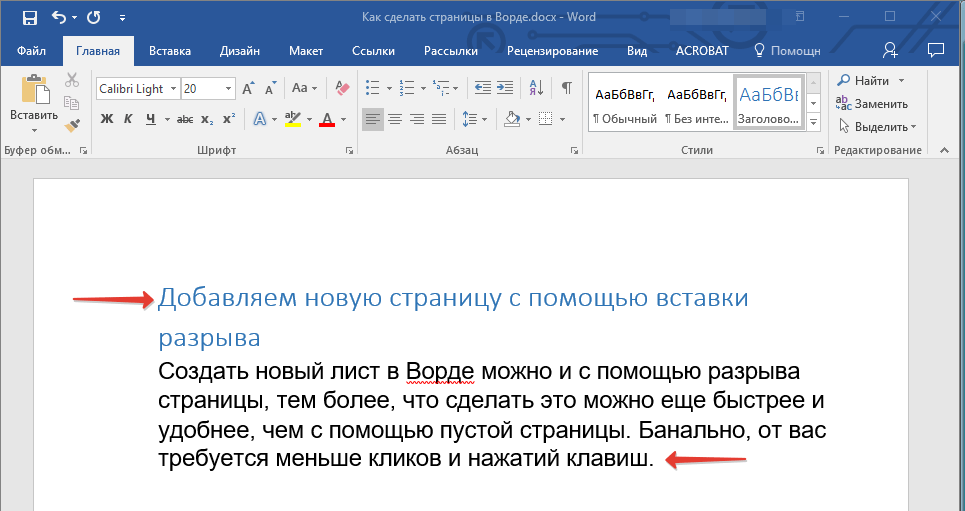Click the Cut scissors icon
Screen dimensions: 965x511
click(72, 81)
